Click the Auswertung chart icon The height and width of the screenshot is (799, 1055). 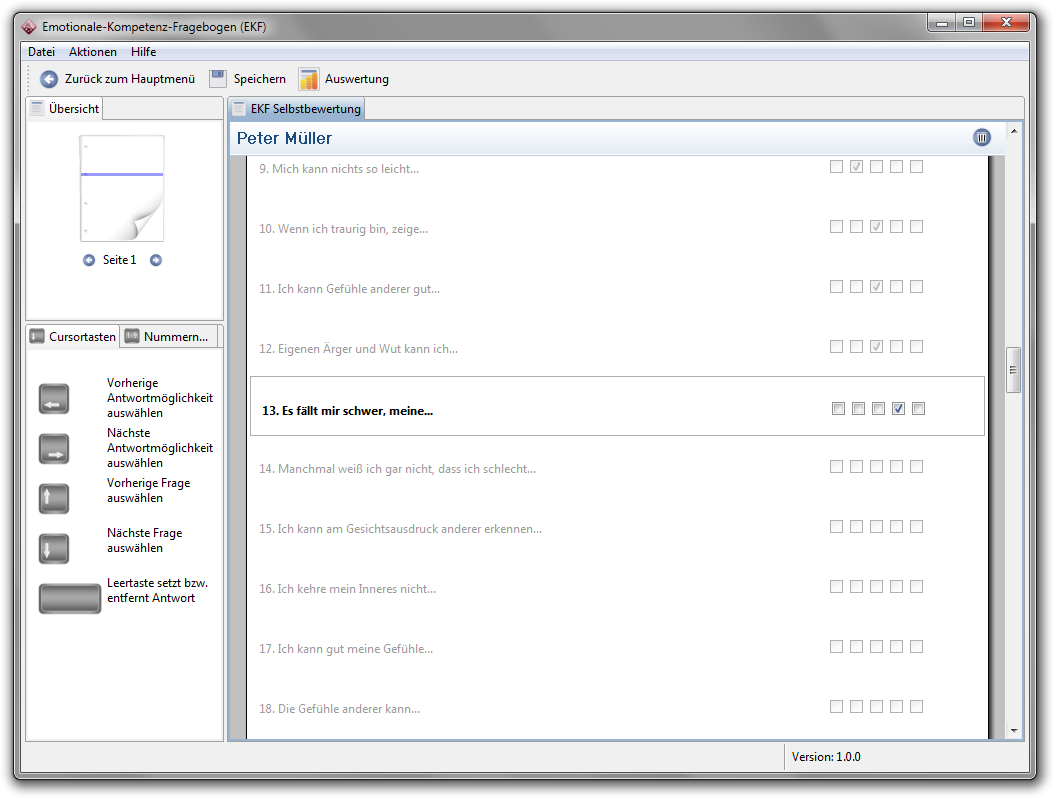[x=309, y=79]
